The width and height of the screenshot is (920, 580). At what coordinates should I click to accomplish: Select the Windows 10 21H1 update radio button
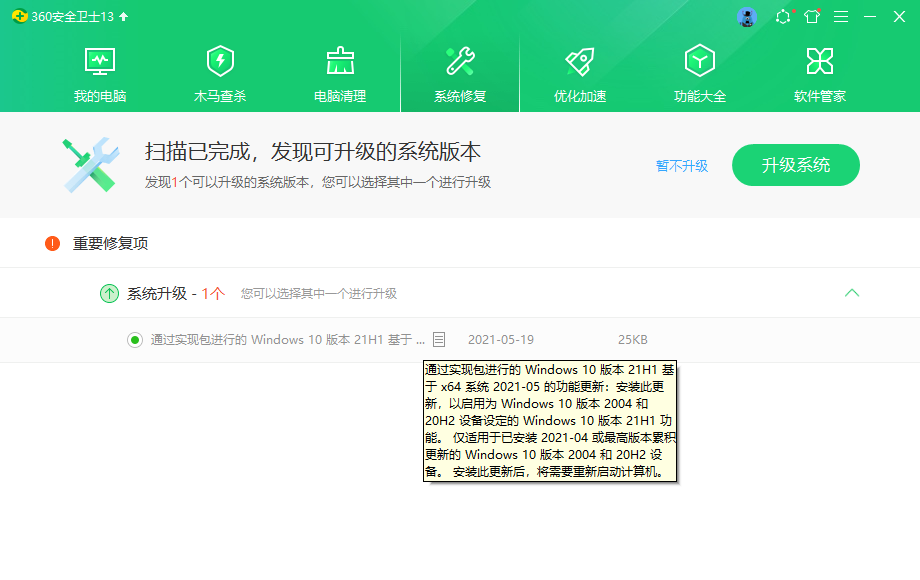(x=135, y=340)
